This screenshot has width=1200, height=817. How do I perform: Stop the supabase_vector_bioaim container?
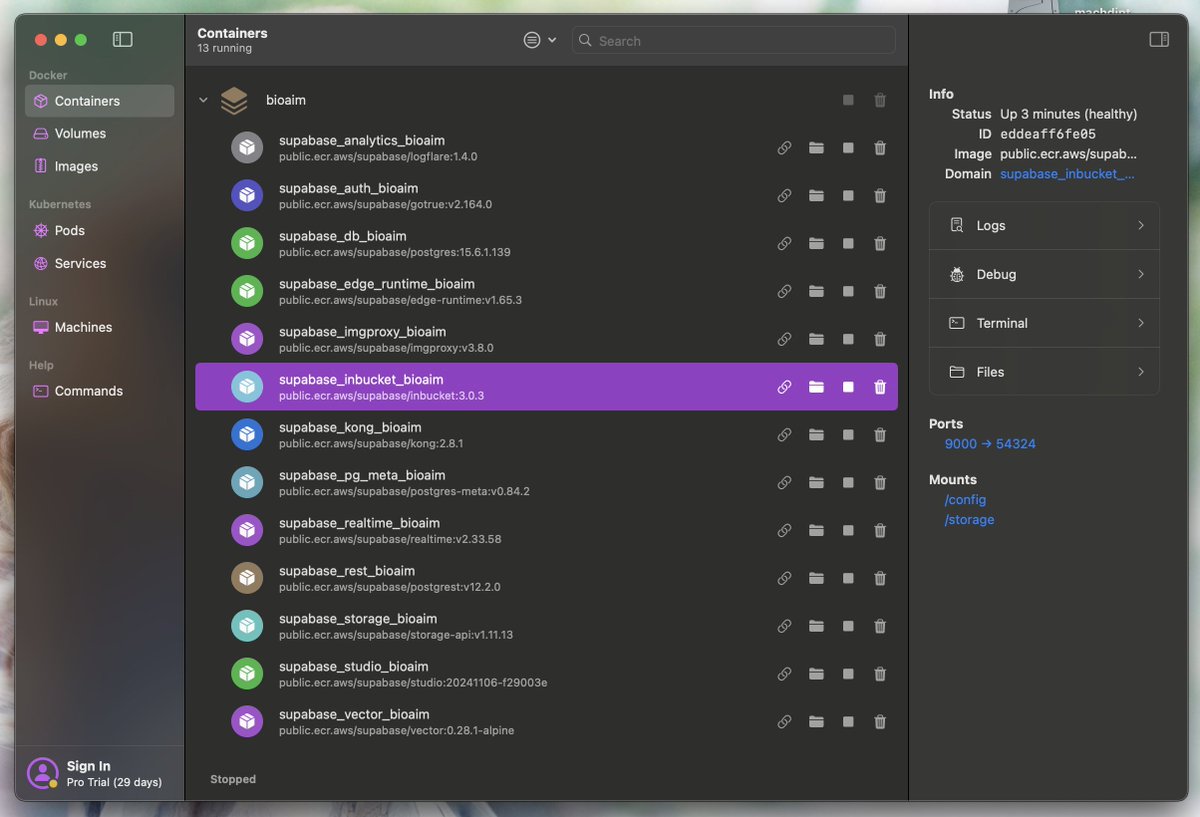coord(848,722)
